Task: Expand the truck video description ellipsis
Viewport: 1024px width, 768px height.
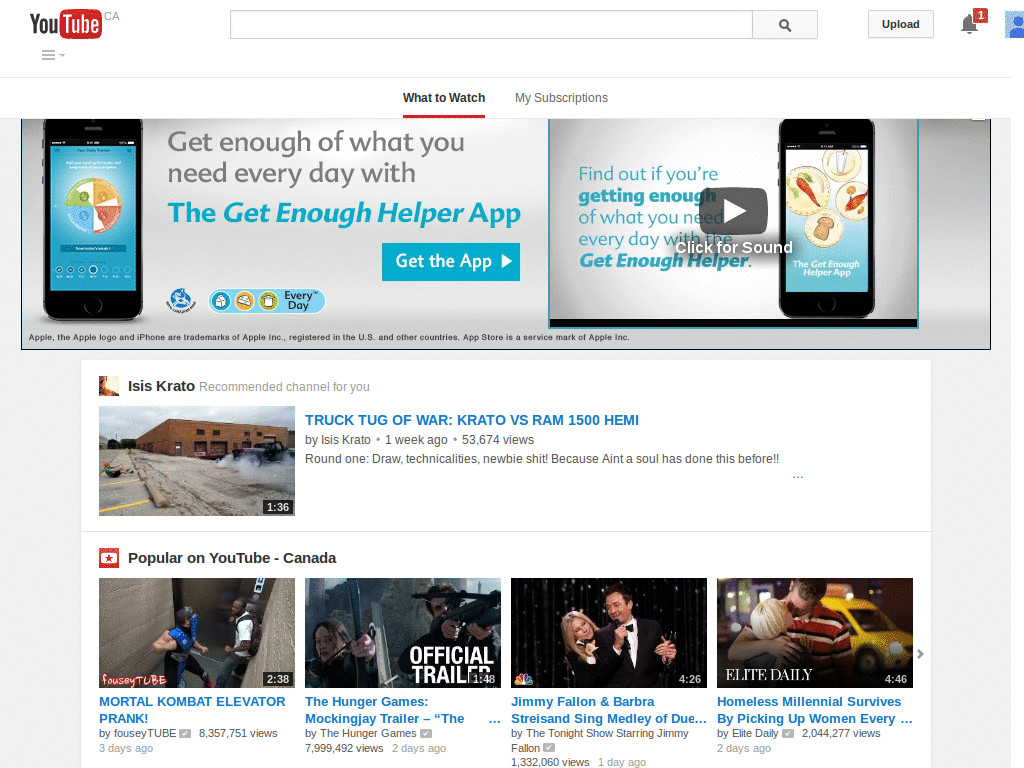Action: point(797,477)
